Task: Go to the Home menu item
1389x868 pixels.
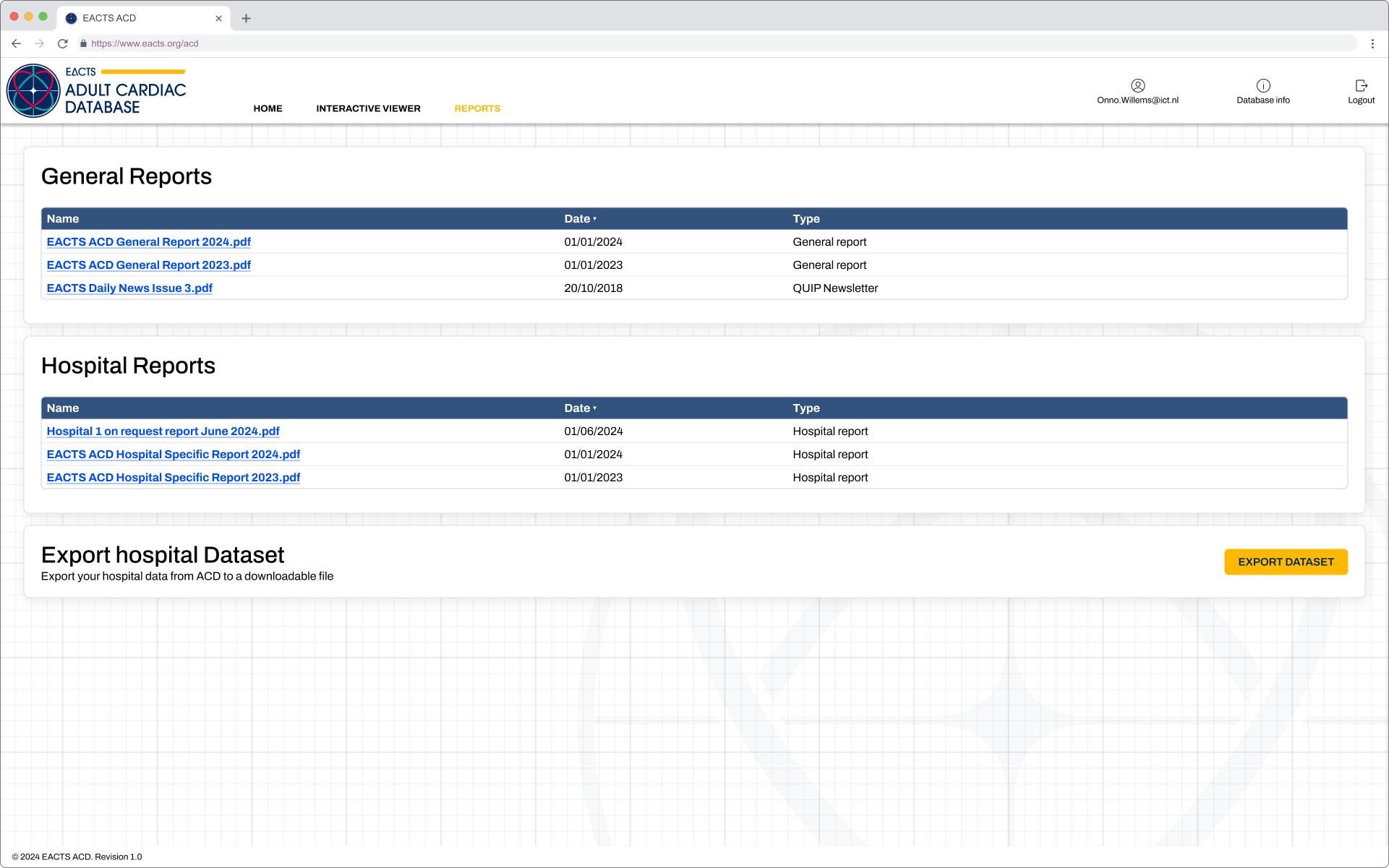Action: 268,108
